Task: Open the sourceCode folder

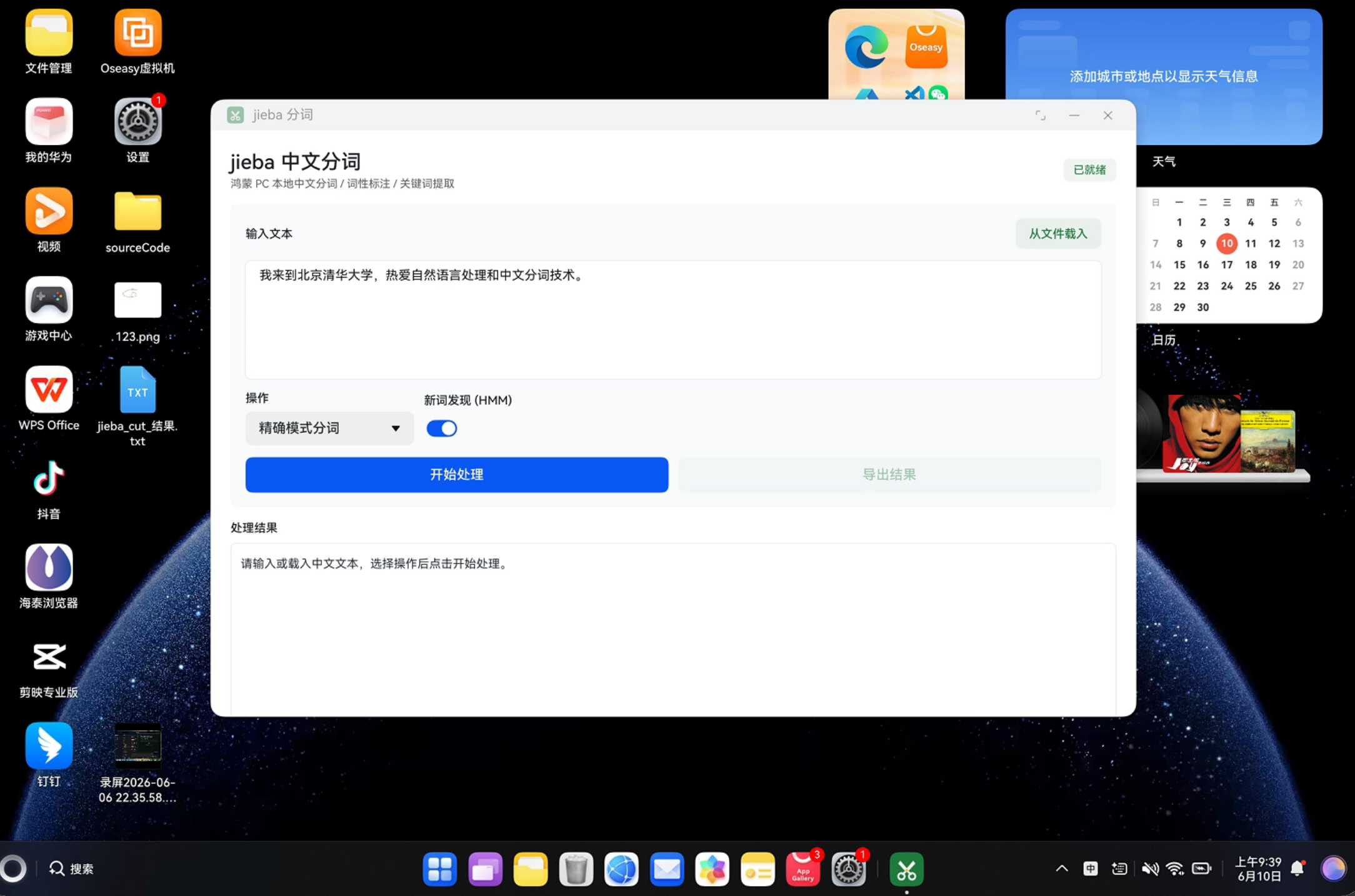Action: (x=137, y=211)
